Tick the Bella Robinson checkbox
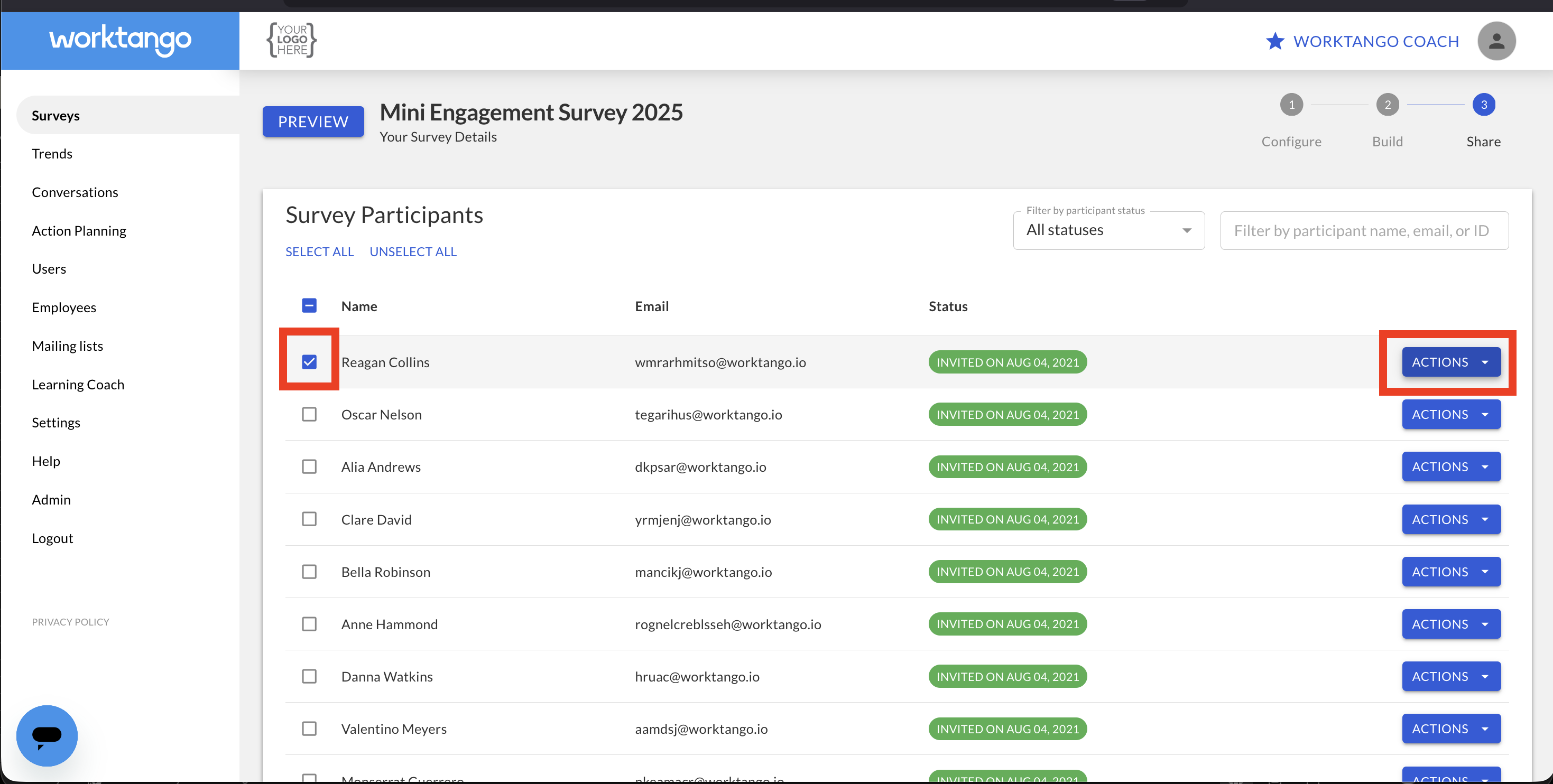This screenshot has width=1553, height=784. [309, 571]
